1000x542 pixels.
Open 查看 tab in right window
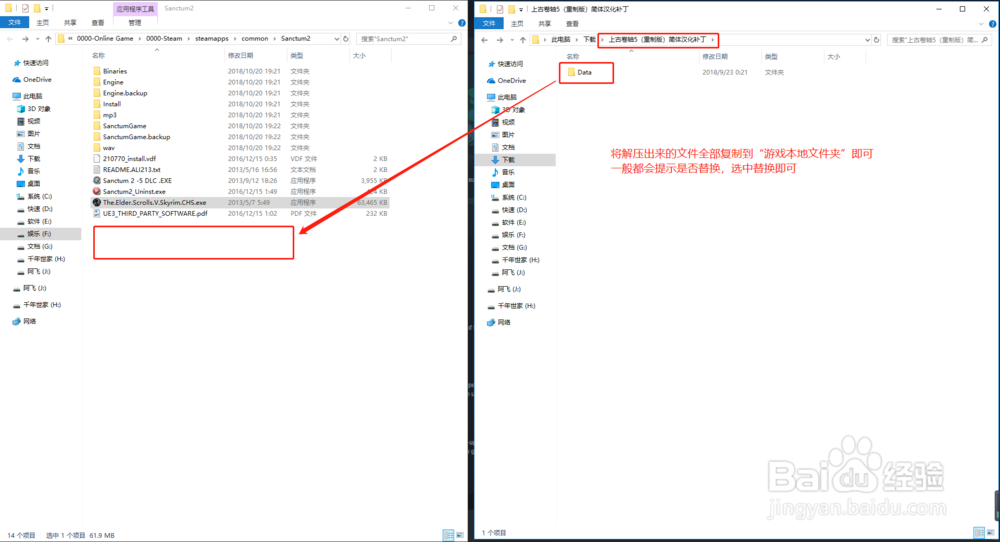572,24
